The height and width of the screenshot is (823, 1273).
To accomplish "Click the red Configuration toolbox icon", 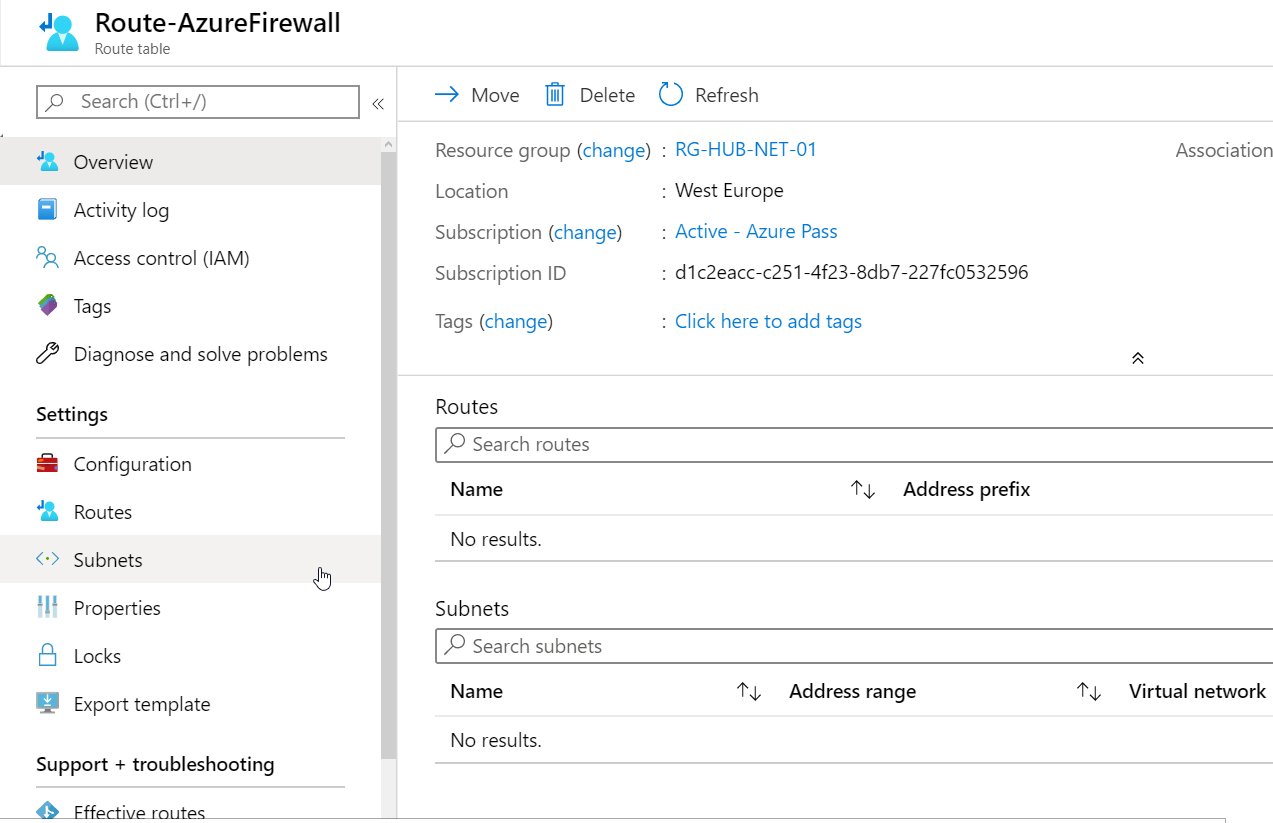I will coord(47,463).
